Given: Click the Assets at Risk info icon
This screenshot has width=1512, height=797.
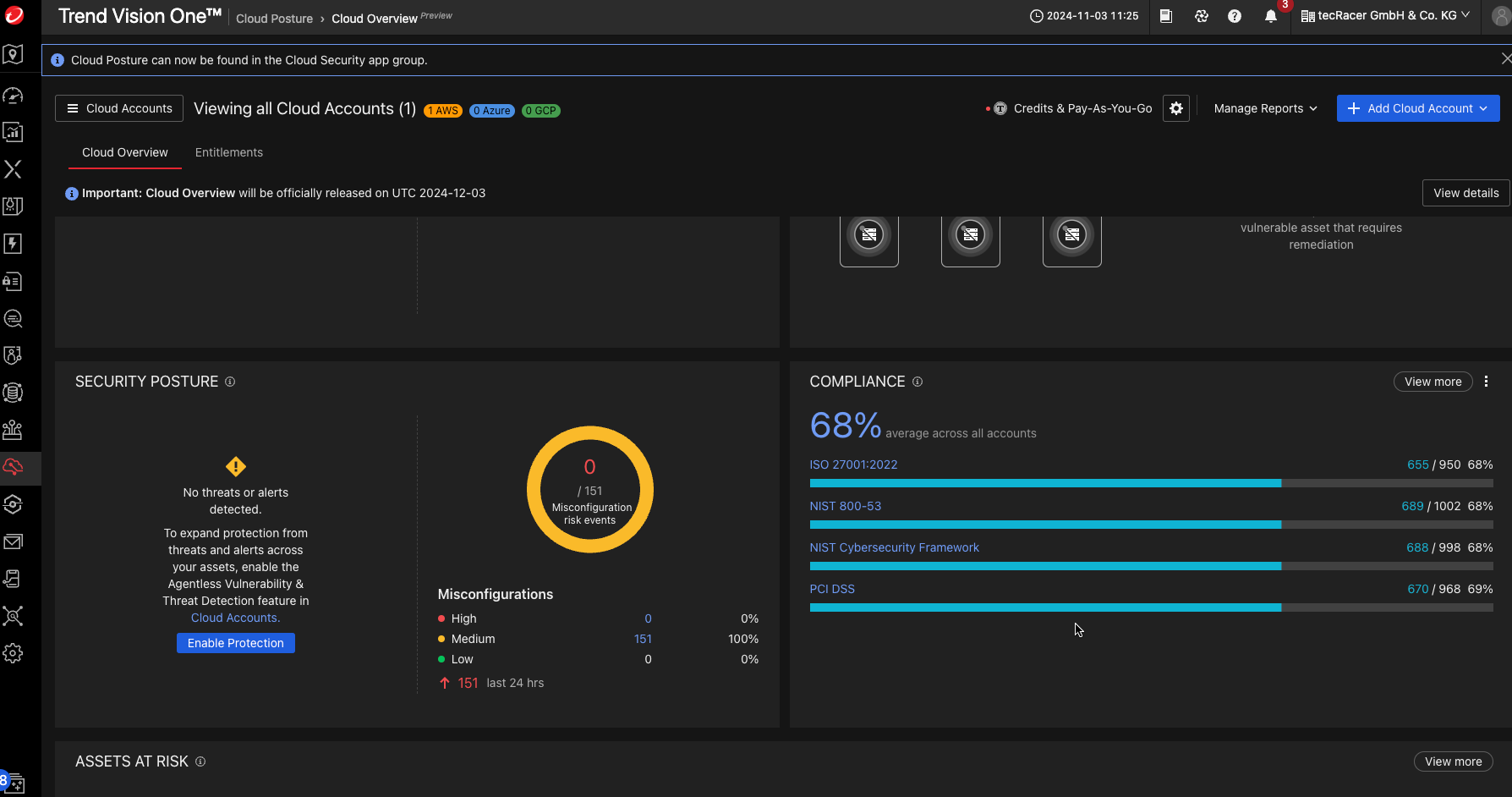Looking at the screenshot, I should [200, 761].
